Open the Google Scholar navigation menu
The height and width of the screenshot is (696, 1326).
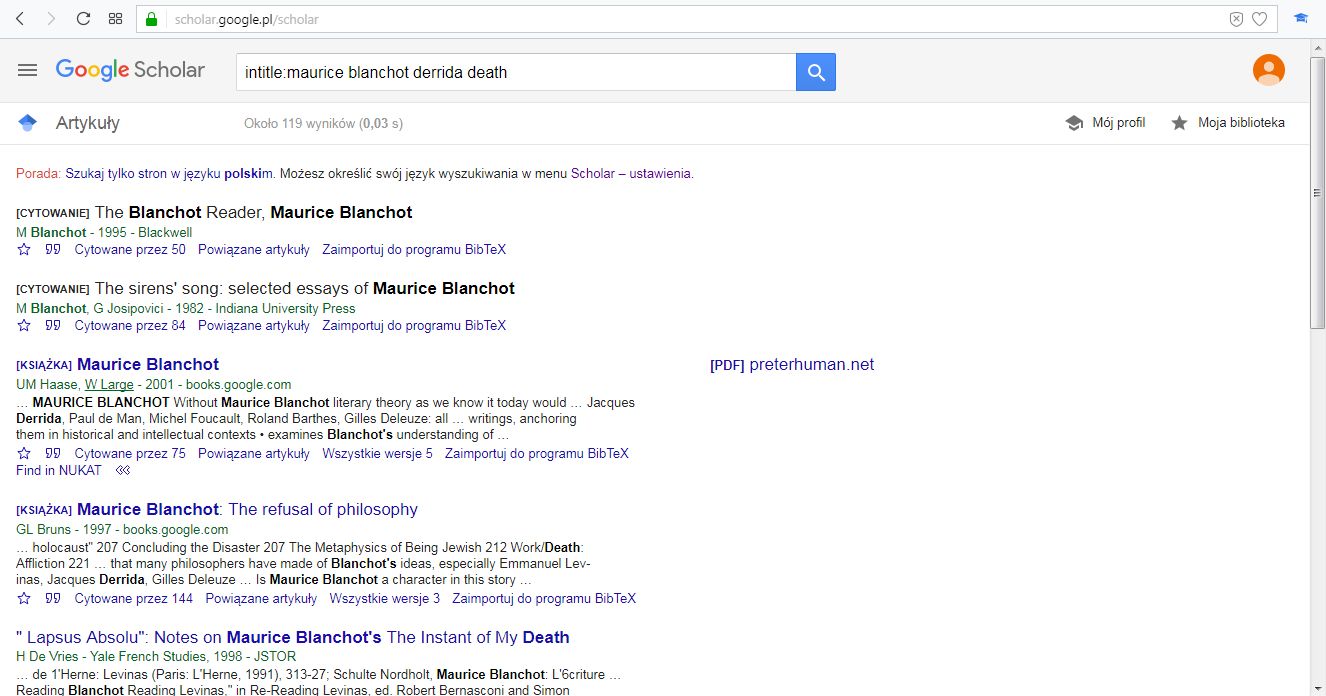[x=27, y=70]
